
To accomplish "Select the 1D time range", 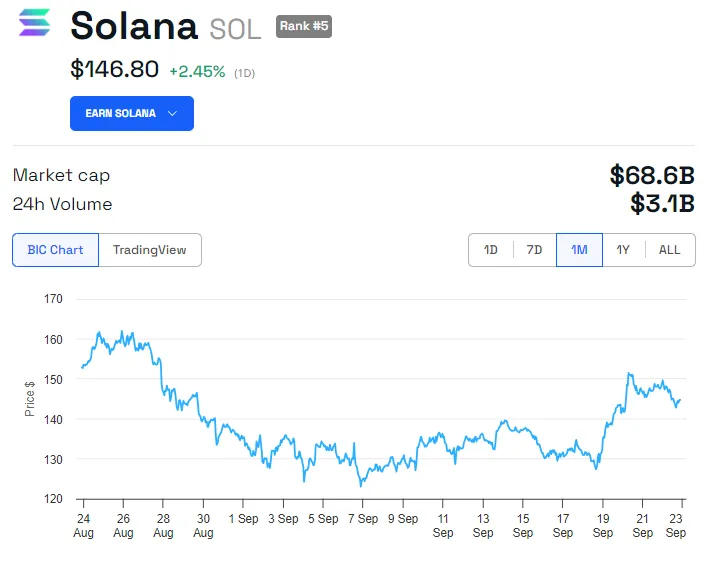I will point(491,250).
